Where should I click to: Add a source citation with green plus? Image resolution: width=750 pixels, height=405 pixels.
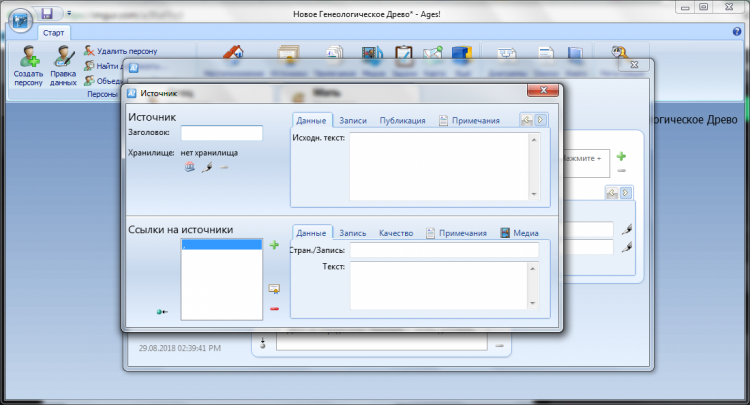274,245
